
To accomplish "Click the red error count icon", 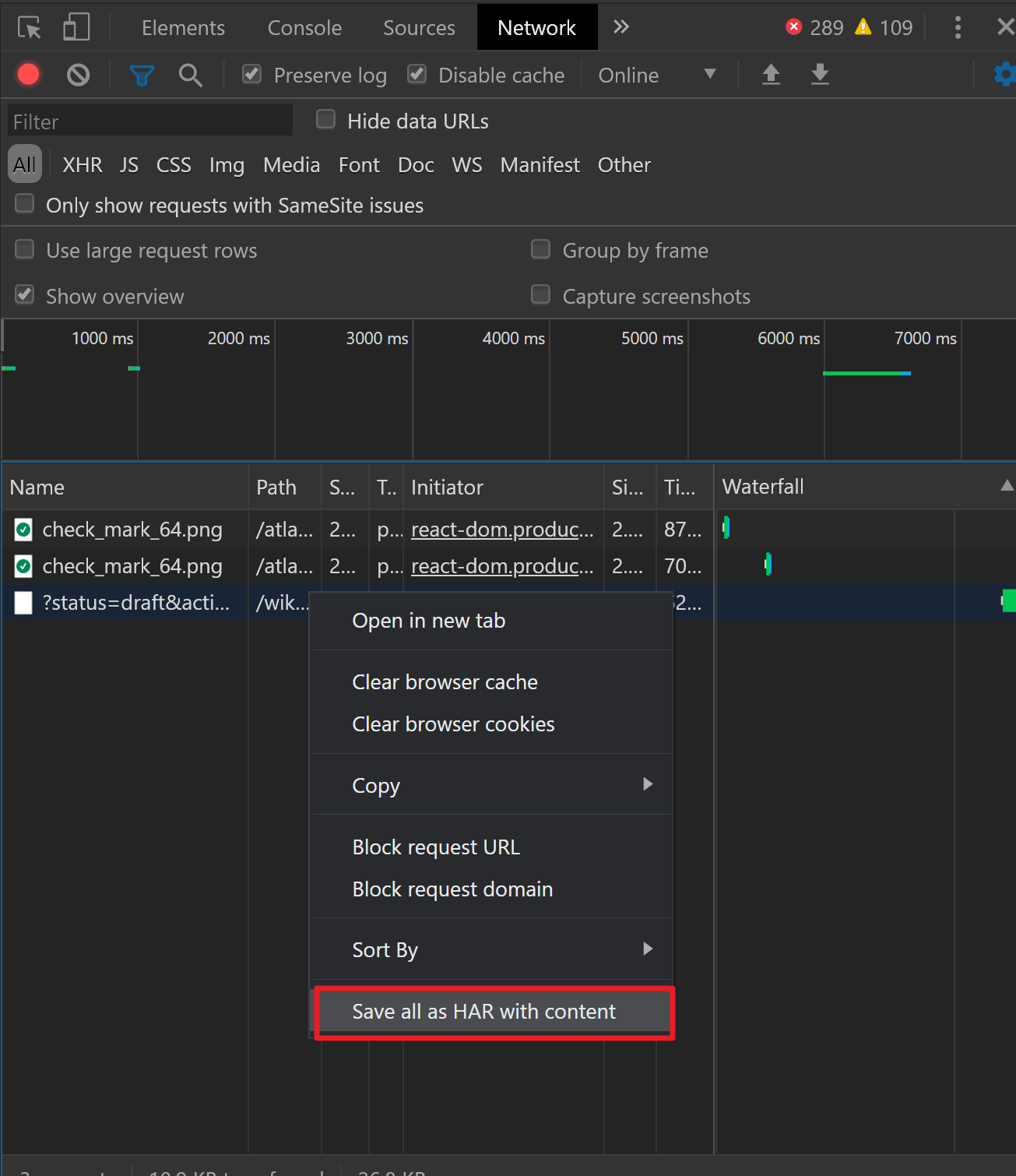I will tap(794, 27).
